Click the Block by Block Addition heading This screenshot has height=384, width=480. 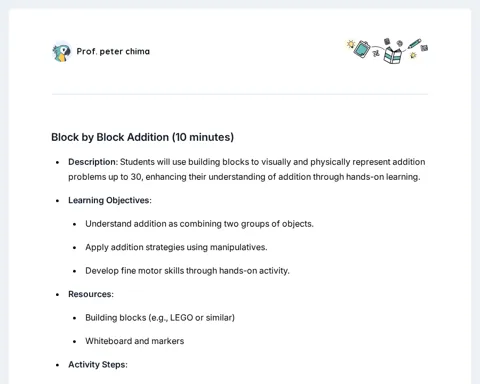pos(143,137)
